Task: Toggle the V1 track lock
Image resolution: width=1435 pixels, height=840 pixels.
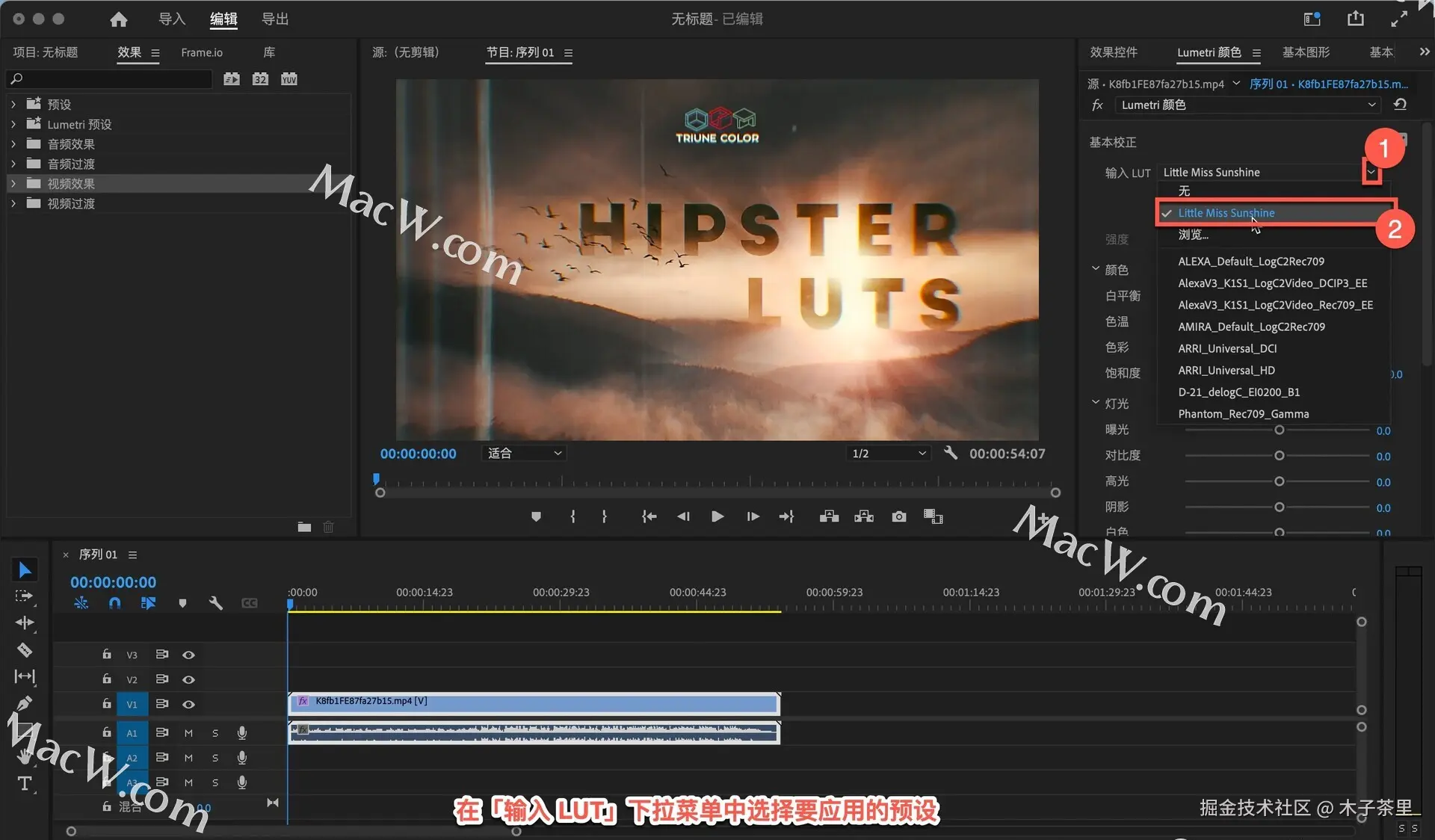Action: point(107,703)
